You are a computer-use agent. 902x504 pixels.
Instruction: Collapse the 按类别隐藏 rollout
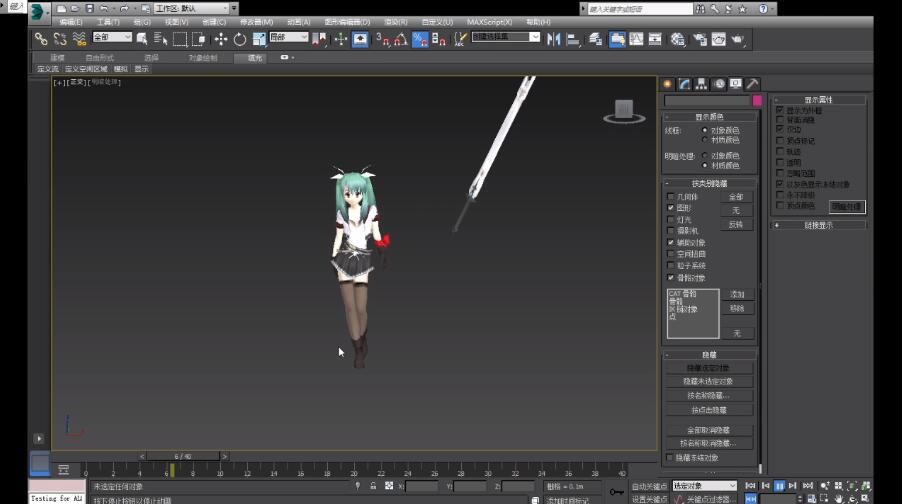(709, 184)
